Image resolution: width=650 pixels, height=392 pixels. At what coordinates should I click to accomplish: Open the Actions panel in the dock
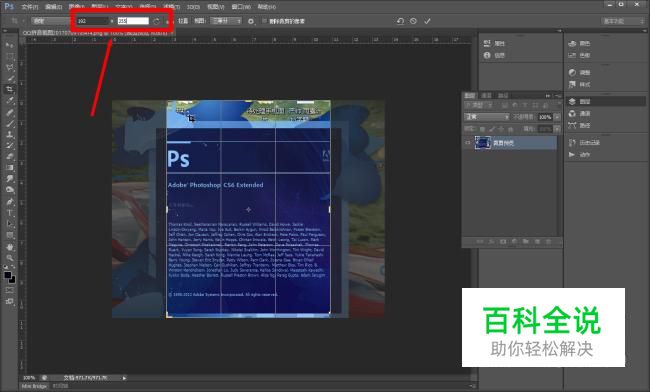tap(580, 155)
